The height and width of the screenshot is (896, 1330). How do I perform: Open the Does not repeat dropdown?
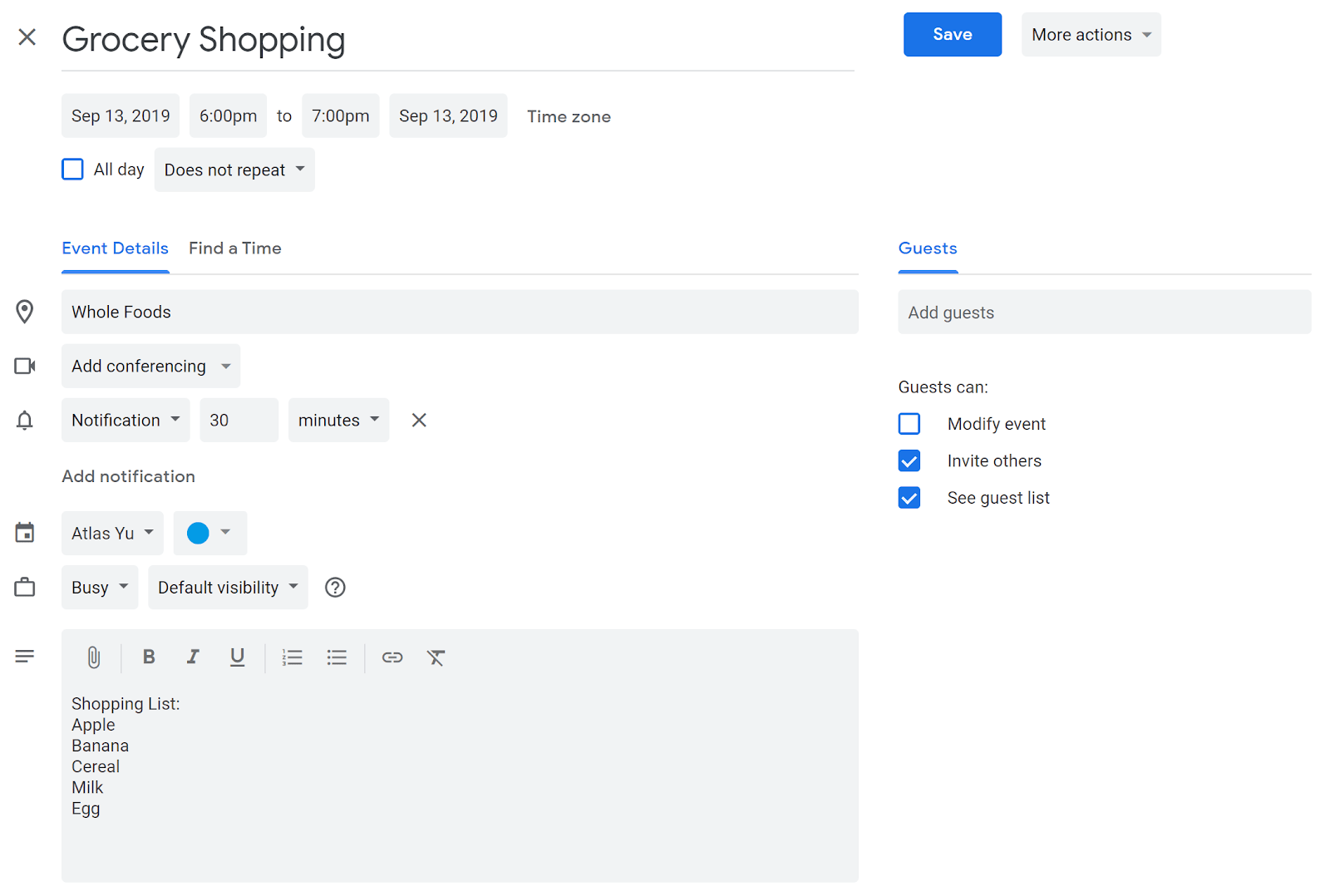234,170
